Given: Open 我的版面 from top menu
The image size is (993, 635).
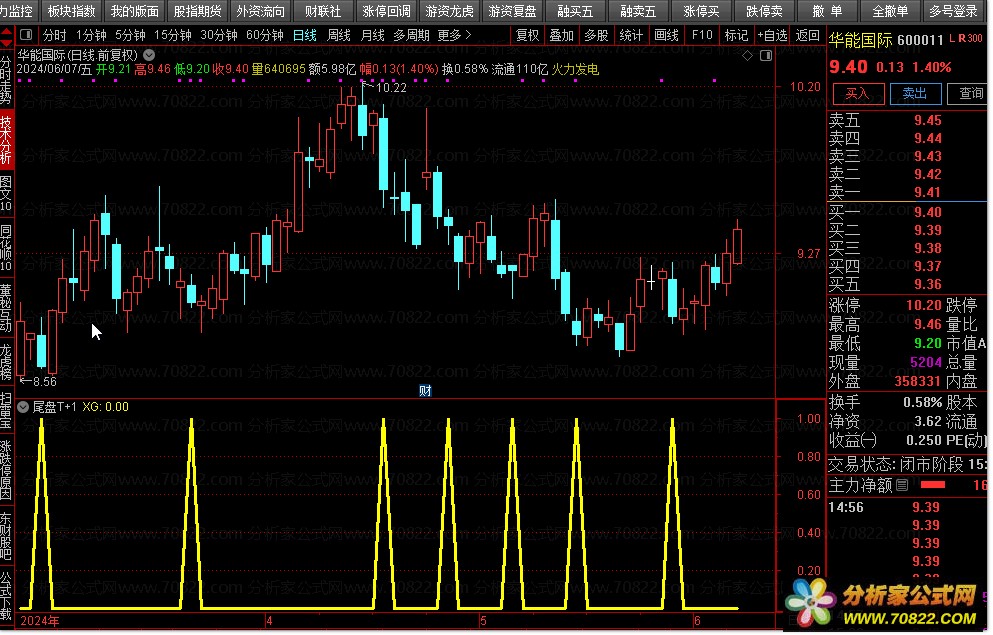Looking at the screenshot, I should (134, 11).
